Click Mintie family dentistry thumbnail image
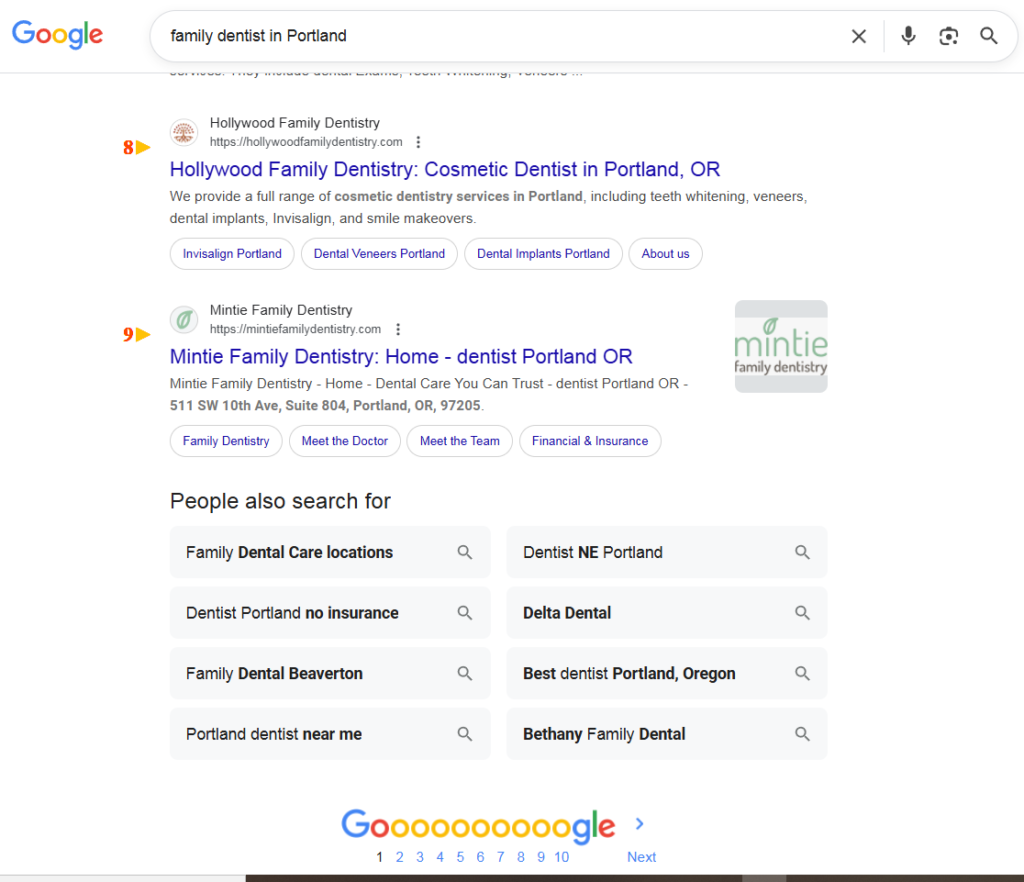 (780, 346)
